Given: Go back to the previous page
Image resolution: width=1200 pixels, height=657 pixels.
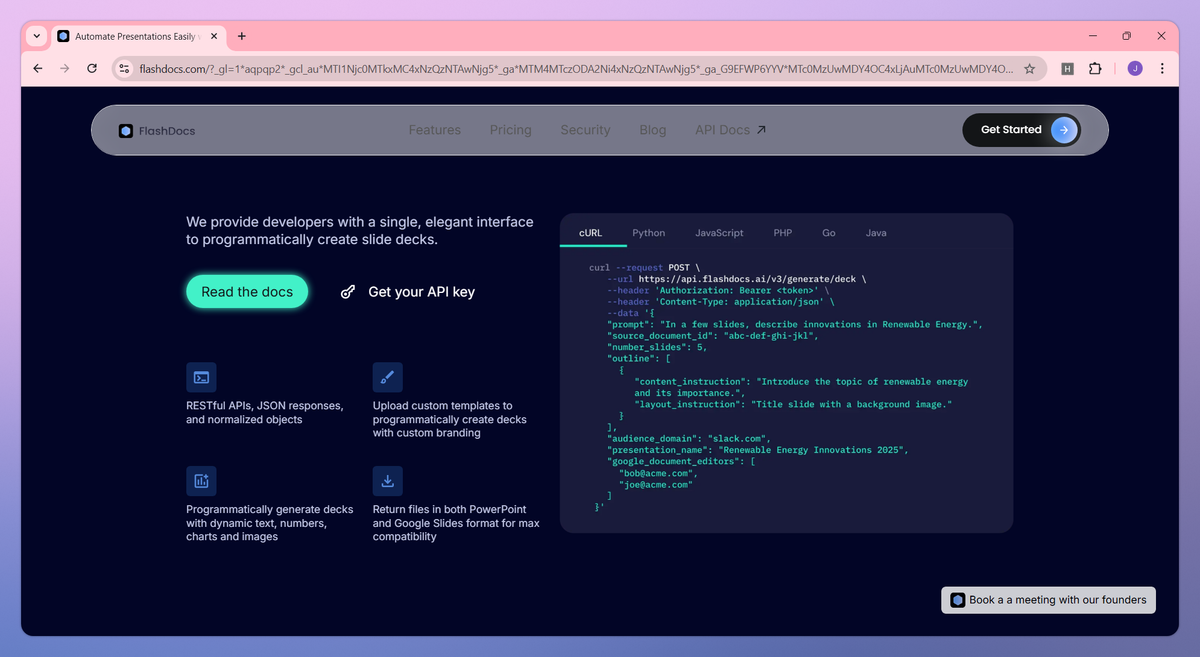Looking at the screenshot, I should click(x=38, y=69).
